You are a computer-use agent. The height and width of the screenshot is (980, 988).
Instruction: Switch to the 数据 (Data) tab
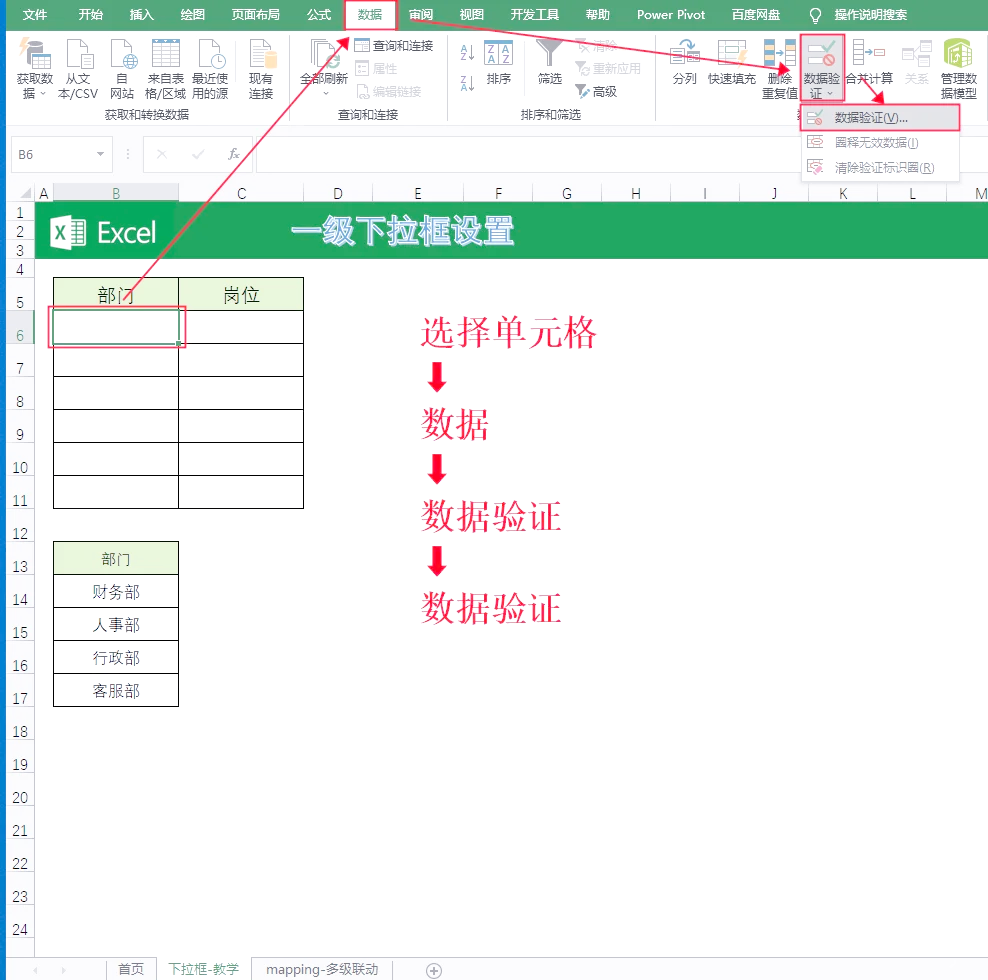[370, 14]
